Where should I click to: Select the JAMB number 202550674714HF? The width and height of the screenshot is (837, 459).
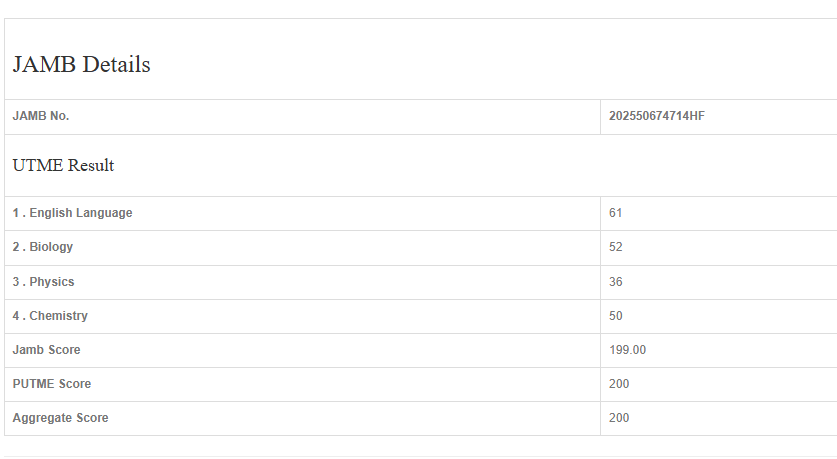click(x=656, y=116)
